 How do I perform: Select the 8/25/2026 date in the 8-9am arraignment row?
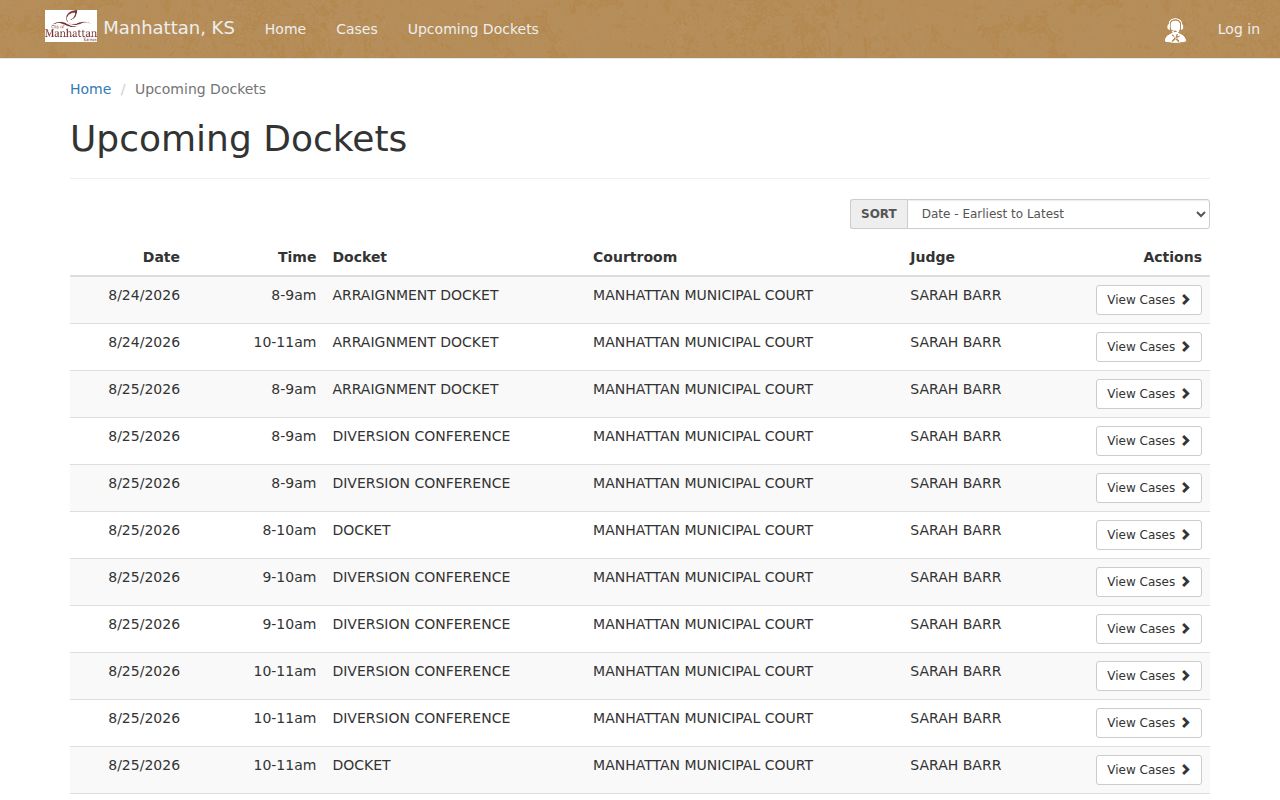pyautogui.click(x=144, y=389)
